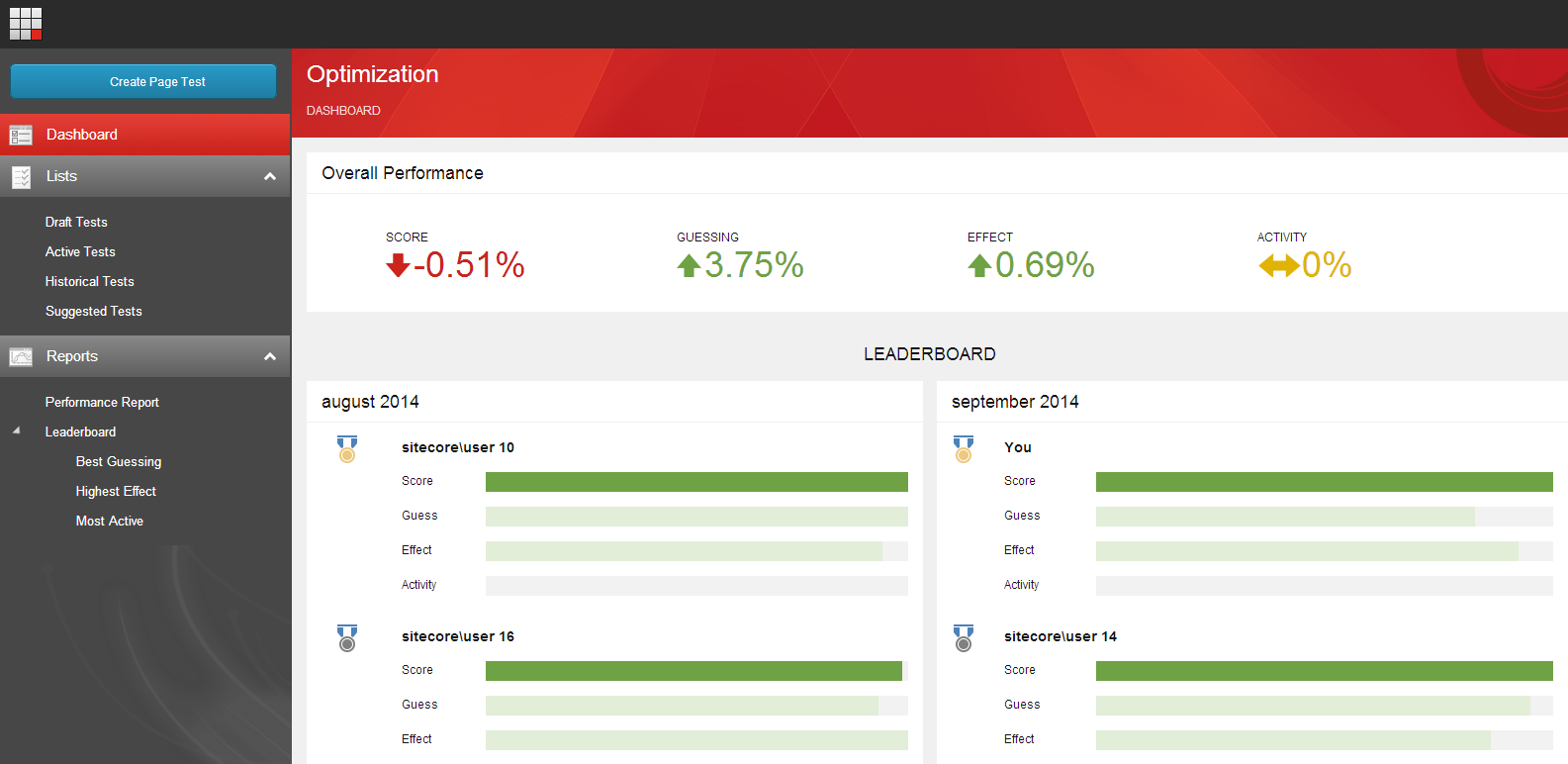Click the yellow Activity double arrow
1568x764 pixels.
click(1278, 265)
